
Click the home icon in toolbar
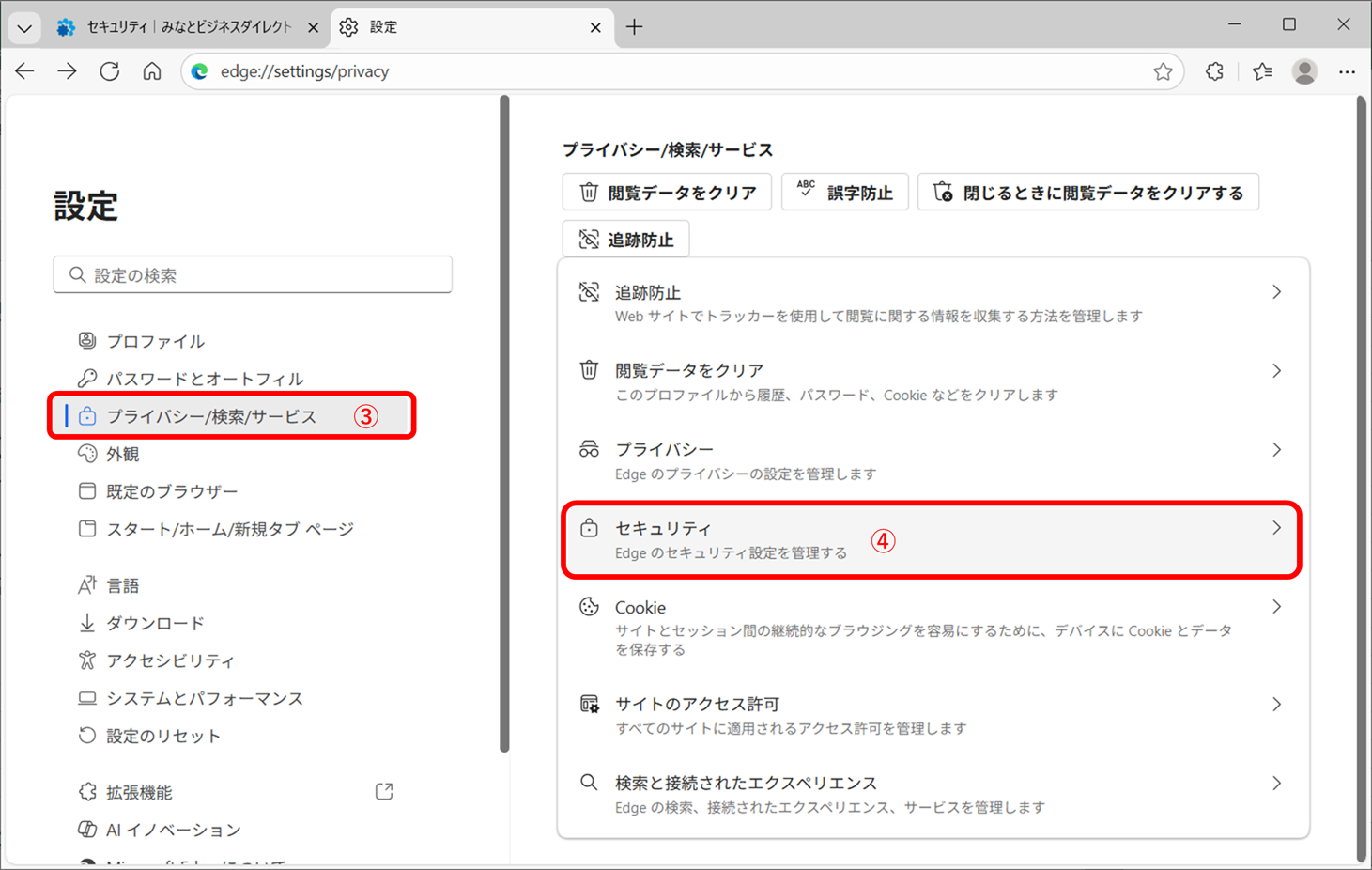pyautogui.click(x=152, y=71)
